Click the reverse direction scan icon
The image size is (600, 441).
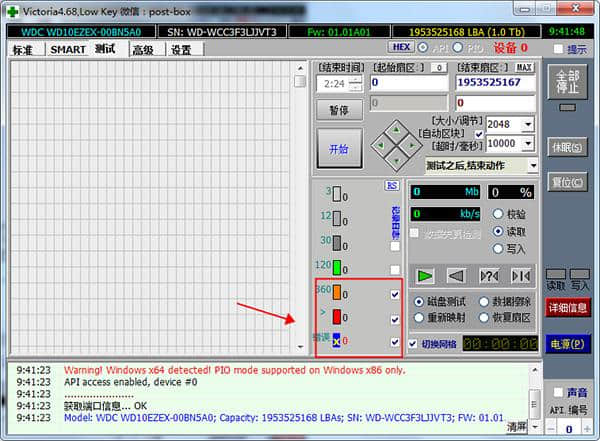[x=457, y=275]
